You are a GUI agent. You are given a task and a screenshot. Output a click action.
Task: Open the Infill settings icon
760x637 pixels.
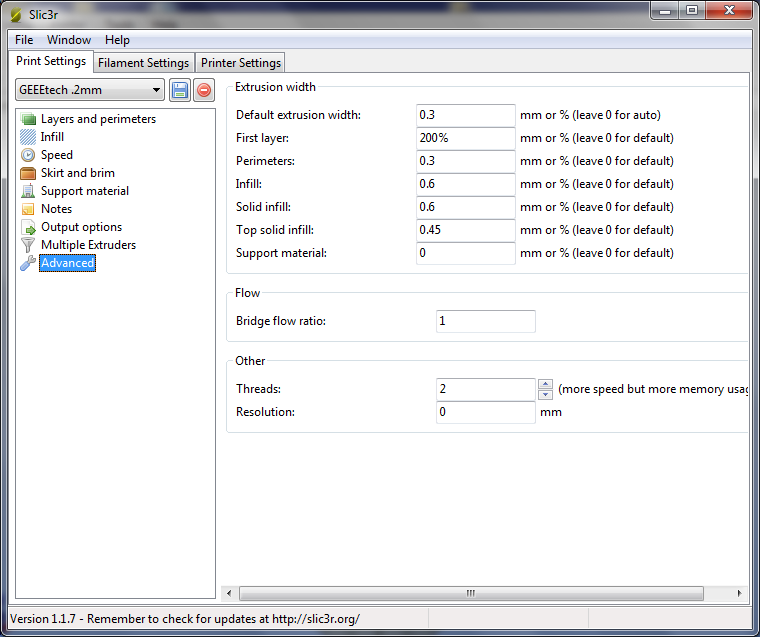28,137
